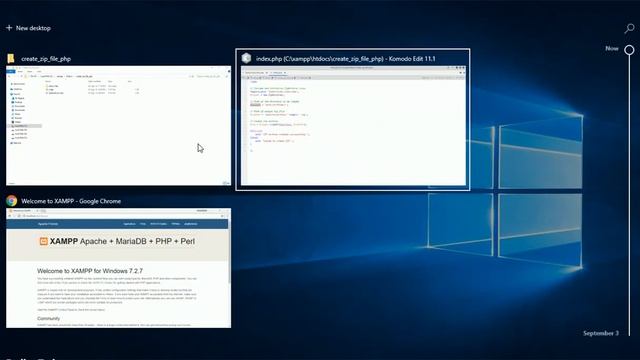Viewport: 640px width, 360px height.
Task: Select the Now marker on the timeline
Action: tap(629, 50)
